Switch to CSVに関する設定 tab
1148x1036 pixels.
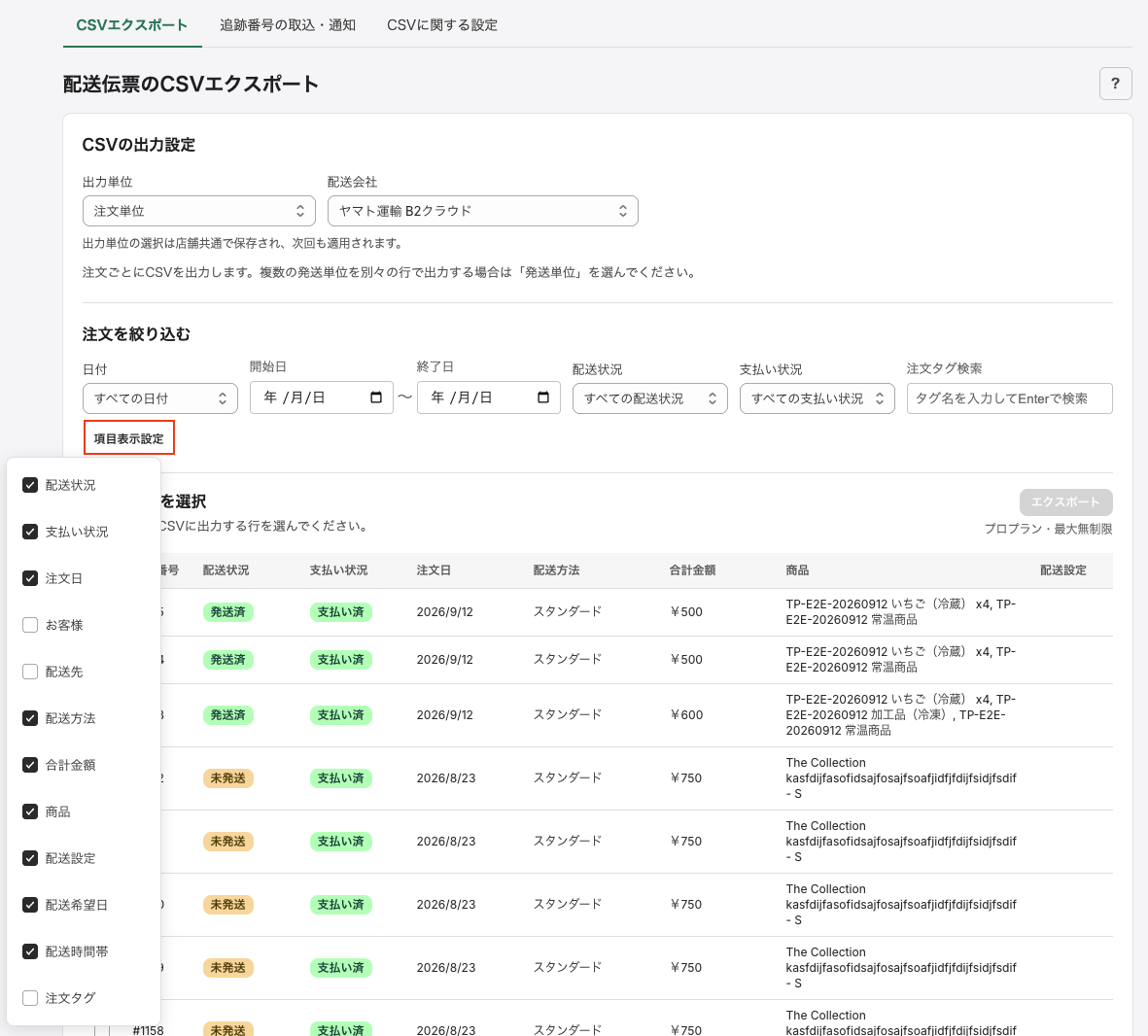pos(442,25)
